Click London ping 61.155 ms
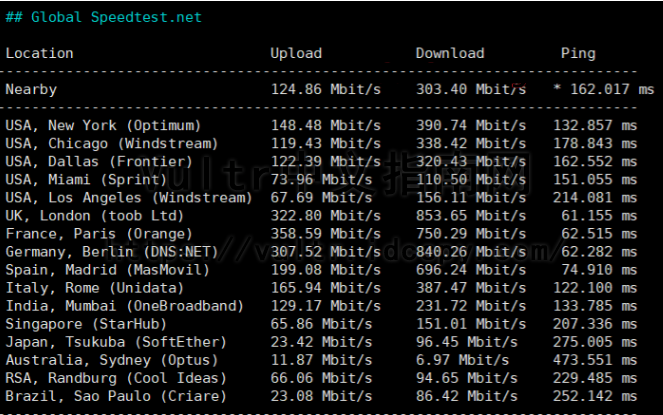The width and height of the screenshot is (663, 415). [x=599, y=216]
